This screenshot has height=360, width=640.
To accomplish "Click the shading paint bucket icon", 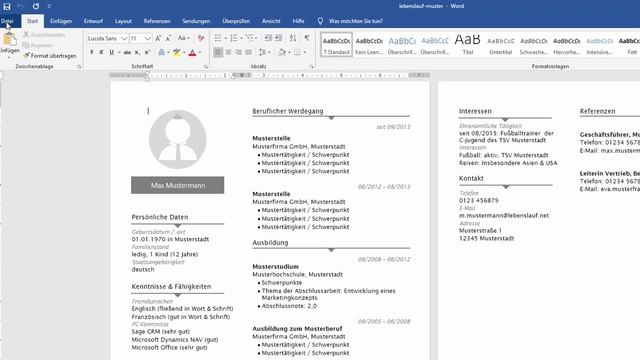I will (282, 52).
